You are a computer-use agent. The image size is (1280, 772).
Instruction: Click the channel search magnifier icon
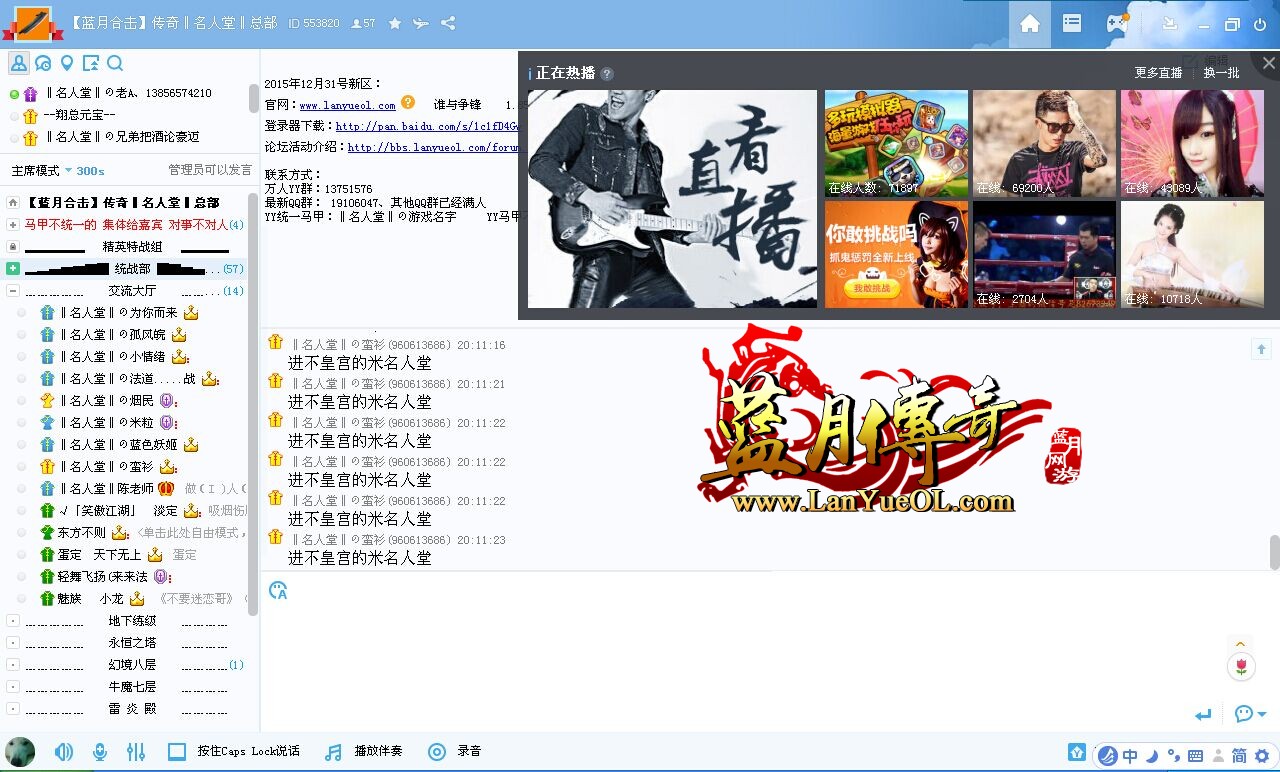(115, 64)
